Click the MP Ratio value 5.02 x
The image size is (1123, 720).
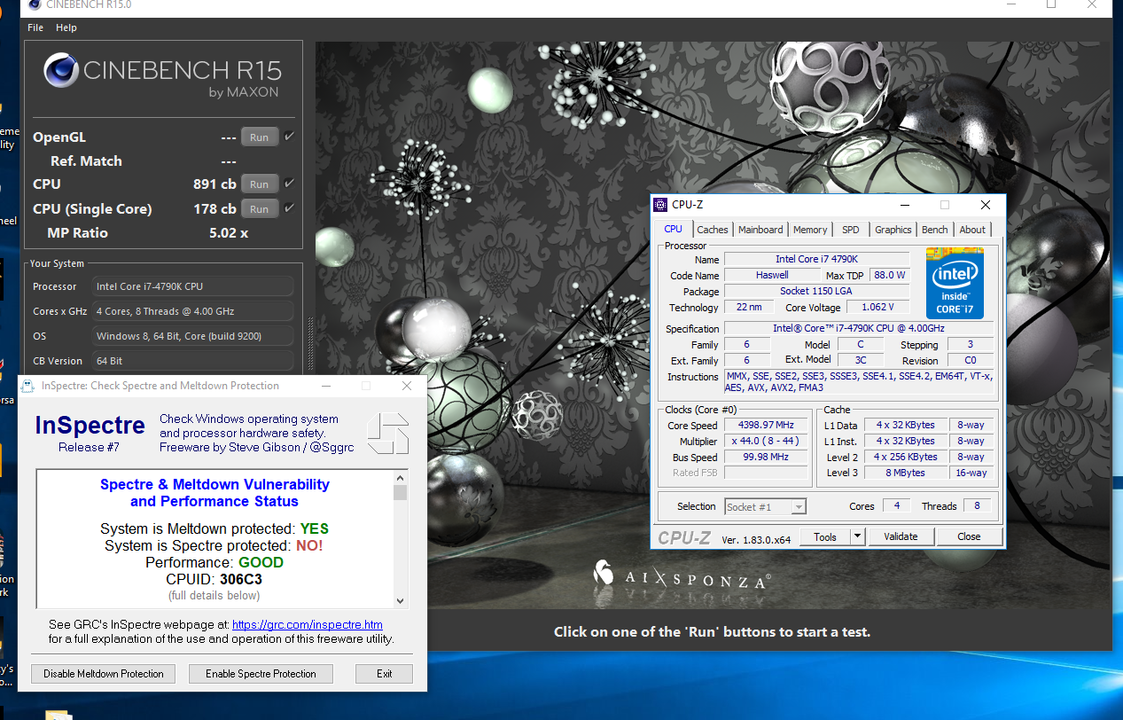(x=228, y=233)
